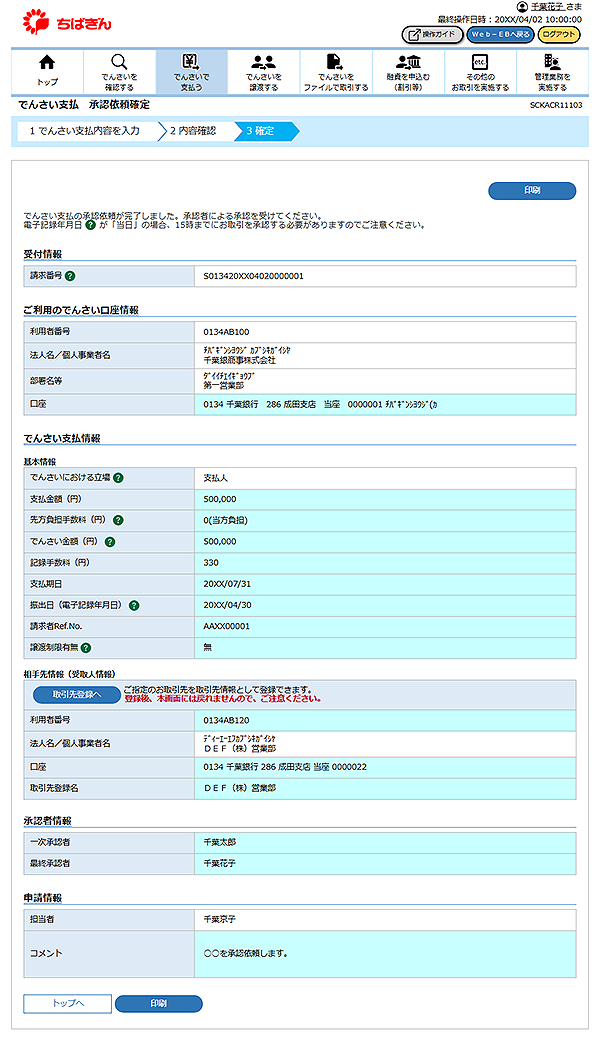Open the 管理業務を実施する menu
Image resolution: width=600 pixels, height=1041 pixels.
tap(551, 72)
